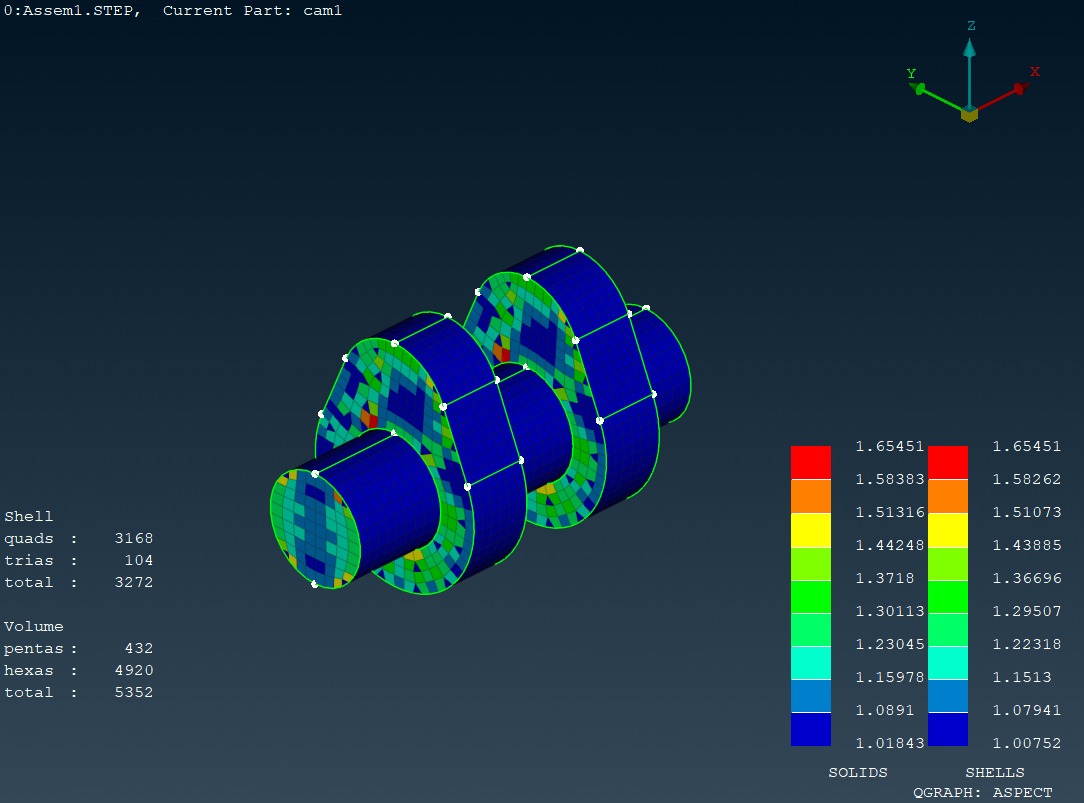Click the 'Shell' heading in the statistics

coord(28,516)
